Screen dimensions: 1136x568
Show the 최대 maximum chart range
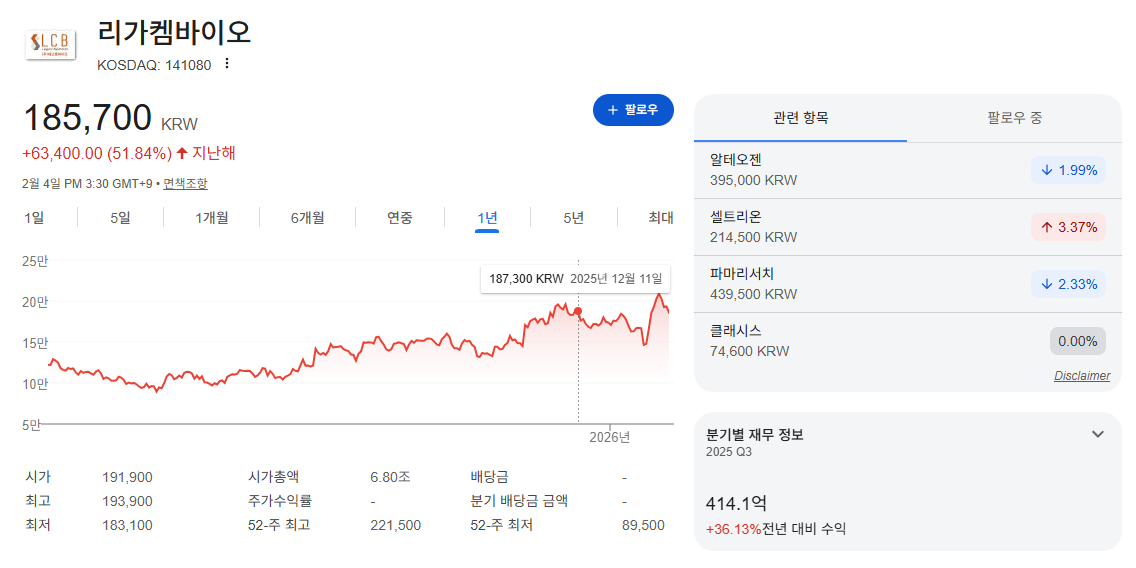tap(660, 217)
